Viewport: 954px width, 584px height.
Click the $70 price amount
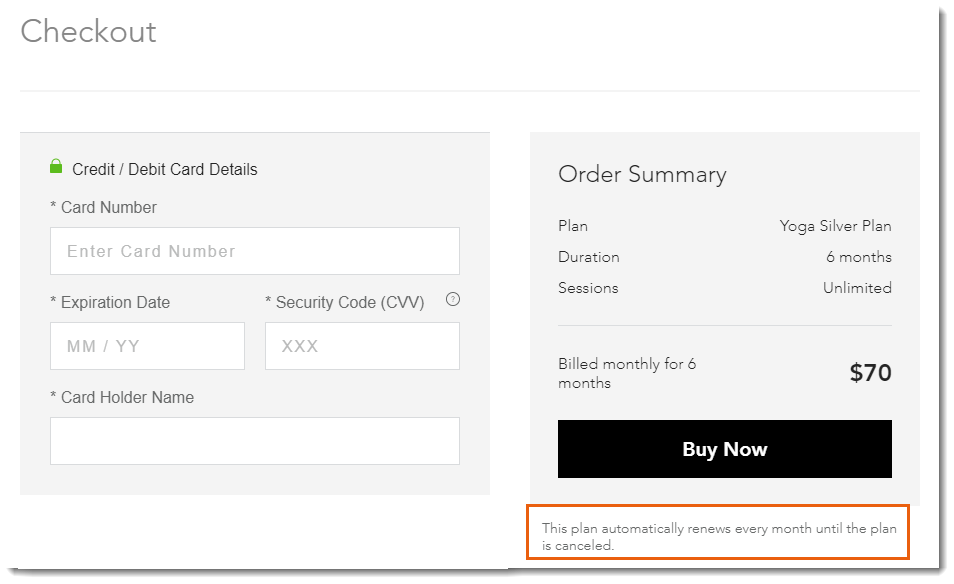point(871,372)
